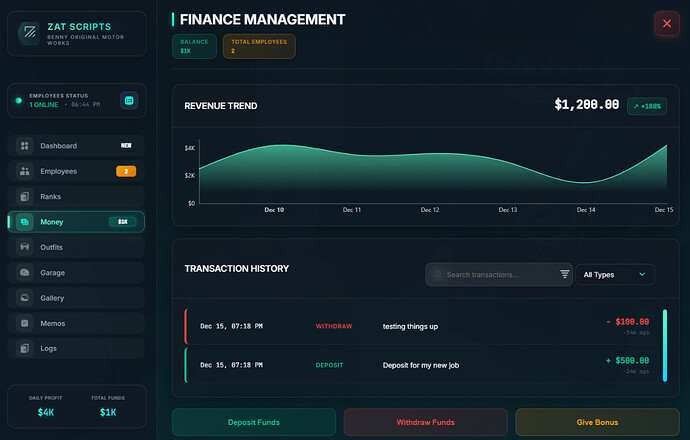Viewport: 690px width, 440px height.
Task: Click the Total Funds $1K value
Action: click(108, 412)
